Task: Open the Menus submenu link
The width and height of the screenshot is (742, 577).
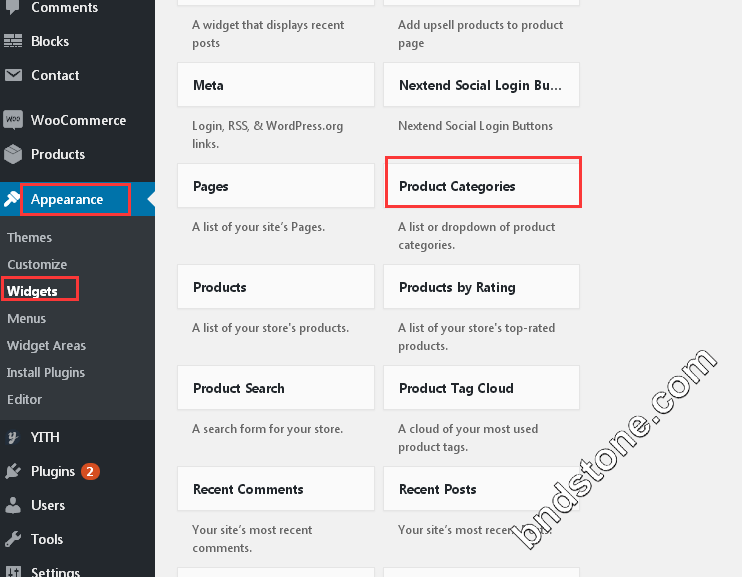Action: [x=26, y=318]
